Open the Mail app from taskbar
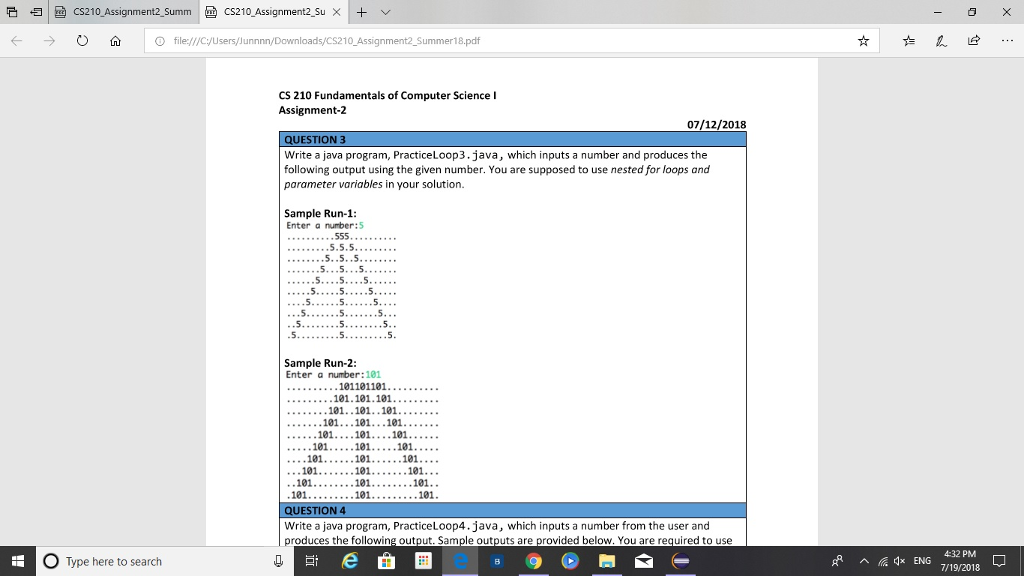This screenshot has height=576, width=1024. point(644,561)
